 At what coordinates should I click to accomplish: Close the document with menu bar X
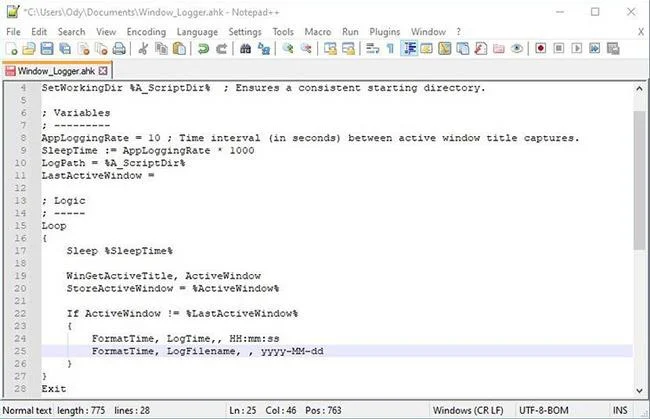pyautogui.click(x=641, y=32)
